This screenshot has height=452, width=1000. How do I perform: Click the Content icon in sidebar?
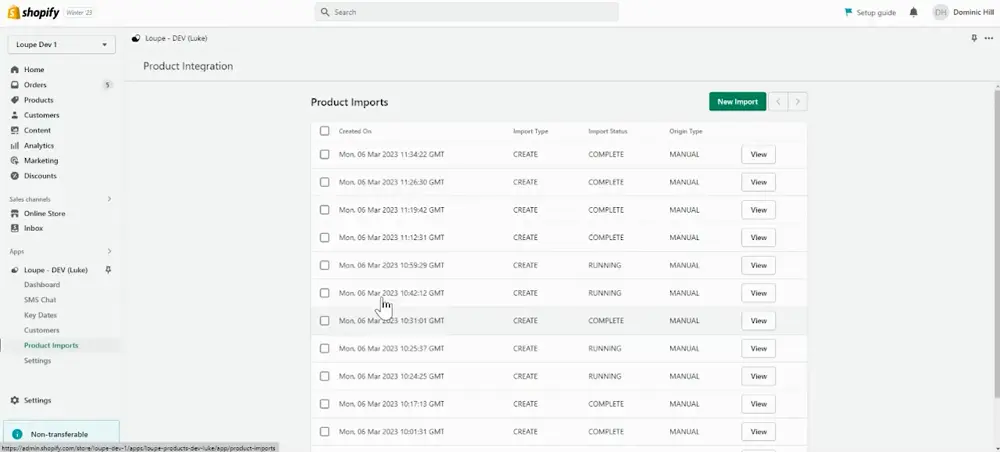pos(15,130)
